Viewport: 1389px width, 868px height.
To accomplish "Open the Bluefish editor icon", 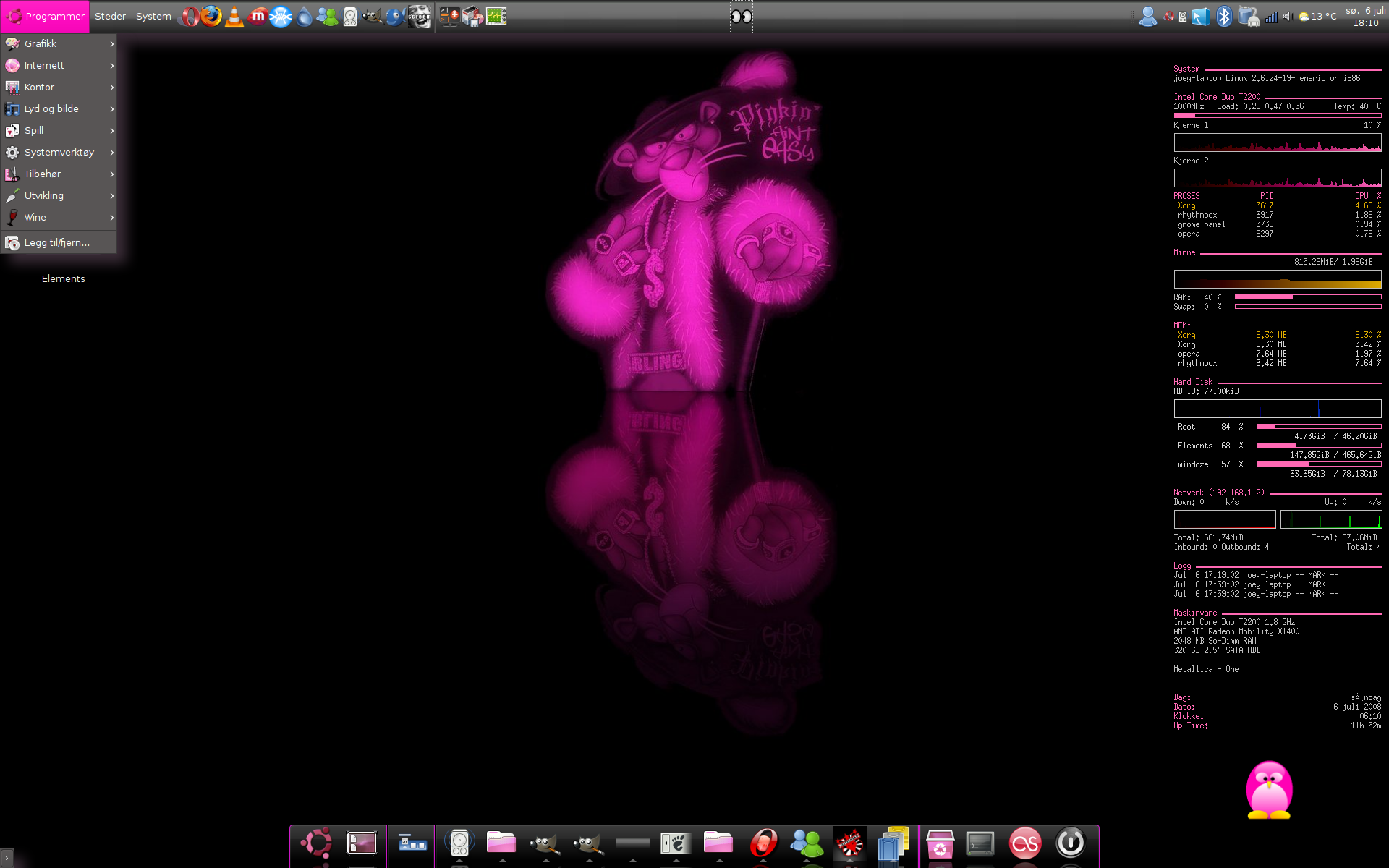I will tap(396, 16).
